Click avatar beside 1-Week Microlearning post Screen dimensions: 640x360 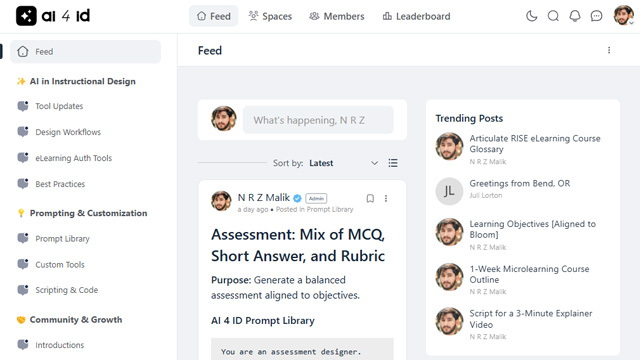tap(449, 277)
